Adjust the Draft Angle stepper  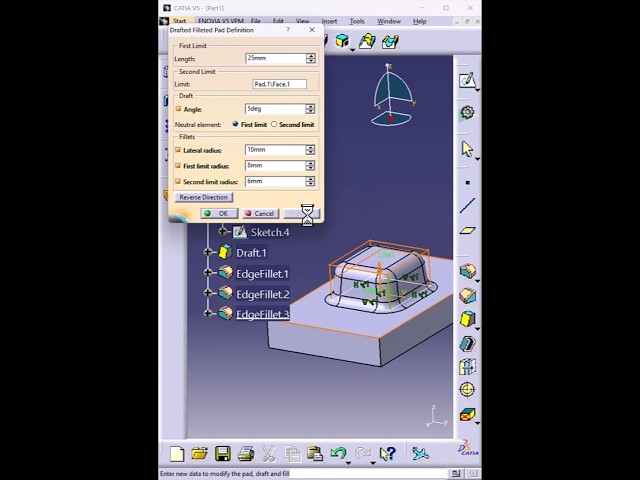[310, 109]
